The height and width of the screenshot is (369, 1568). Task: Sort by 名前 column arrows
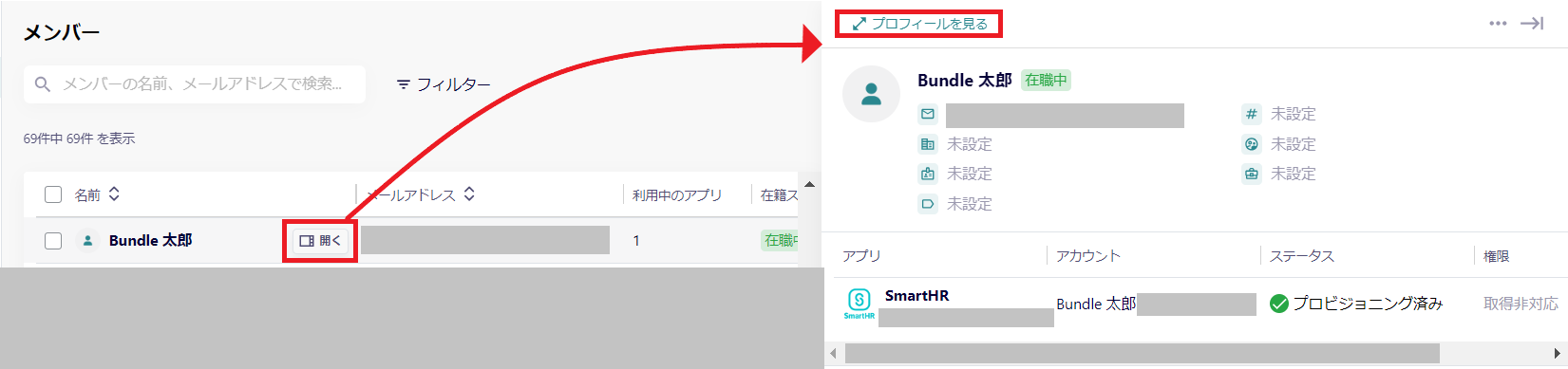pyautogui.click(x=114, y=194)
